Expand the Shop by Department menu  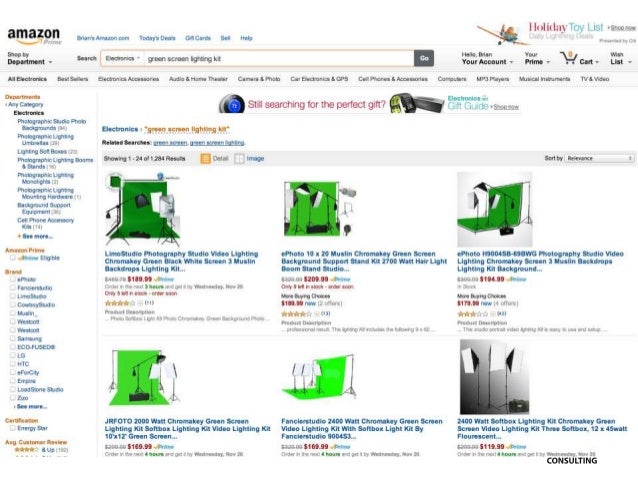pos(30,58)
